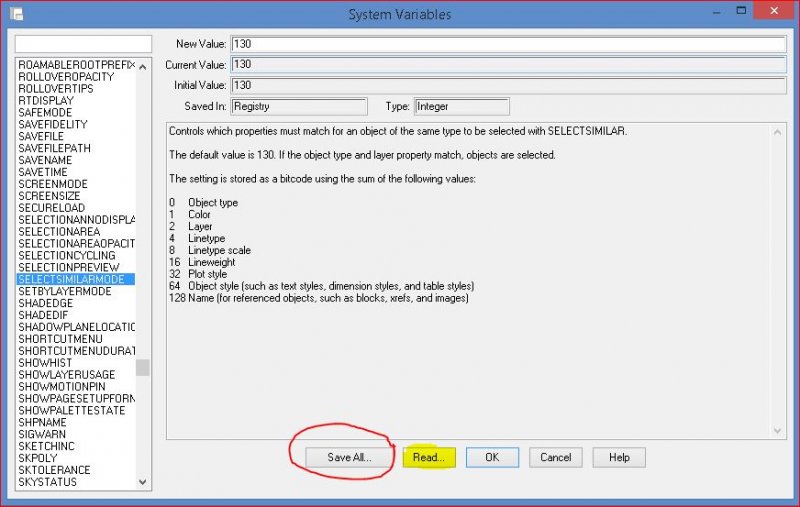Viewport: 800px width, 507px height.
Task: Select SELECTIONPREVIEW variable
Action: 68,268
